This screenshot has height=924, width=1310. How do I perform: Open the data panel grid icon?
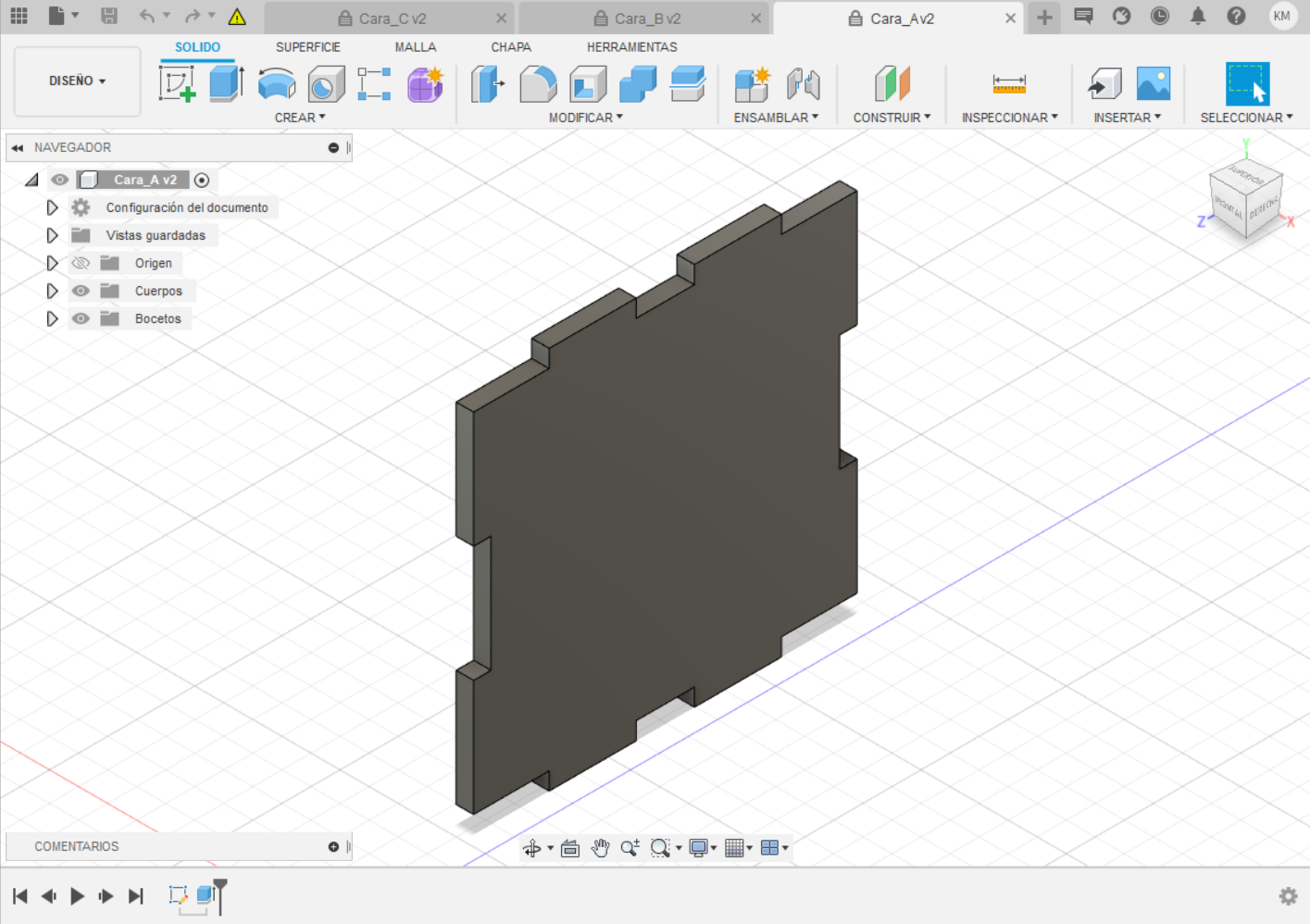click(19, 16)
